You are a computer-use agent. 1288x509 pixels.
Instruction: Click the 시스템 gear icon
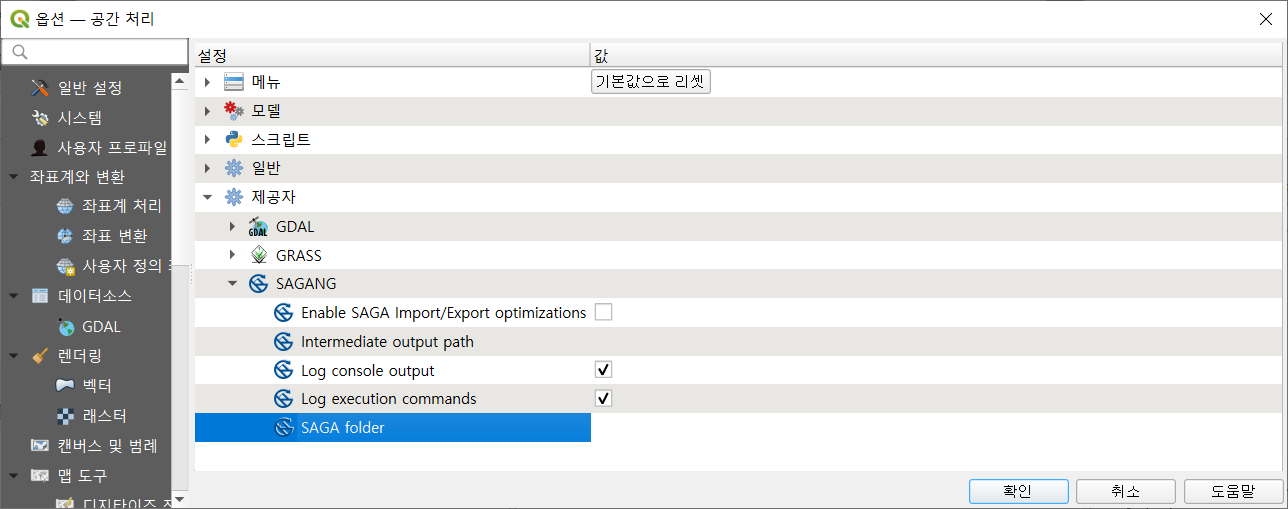[40, 118]
